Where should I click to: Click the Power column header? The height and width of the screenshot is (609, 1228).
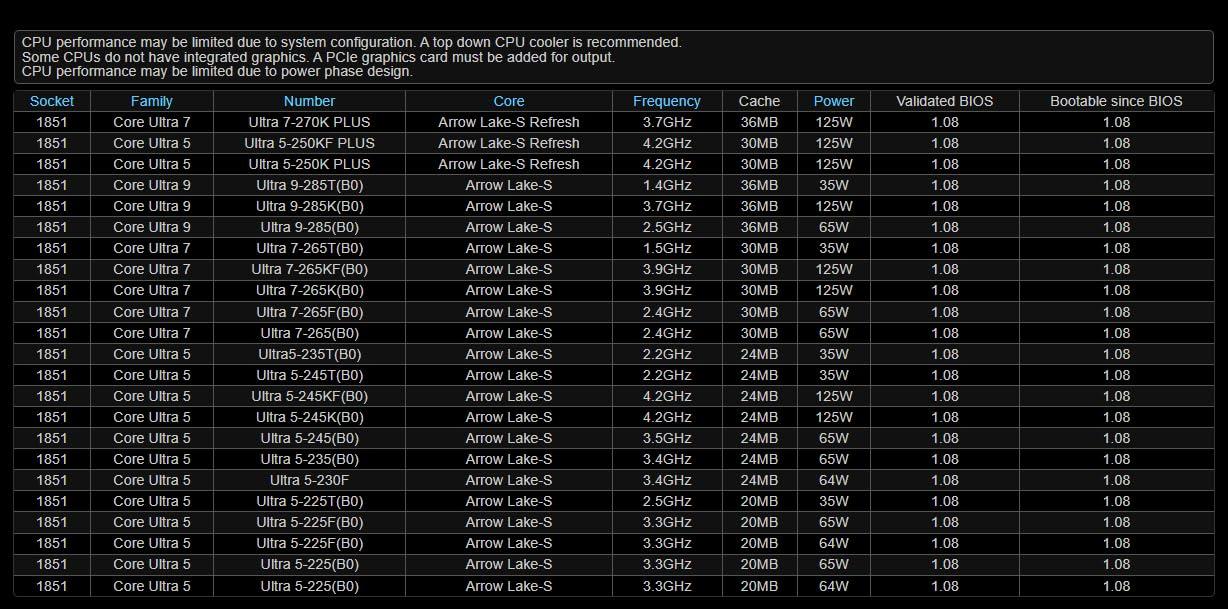tap(833, 101)
